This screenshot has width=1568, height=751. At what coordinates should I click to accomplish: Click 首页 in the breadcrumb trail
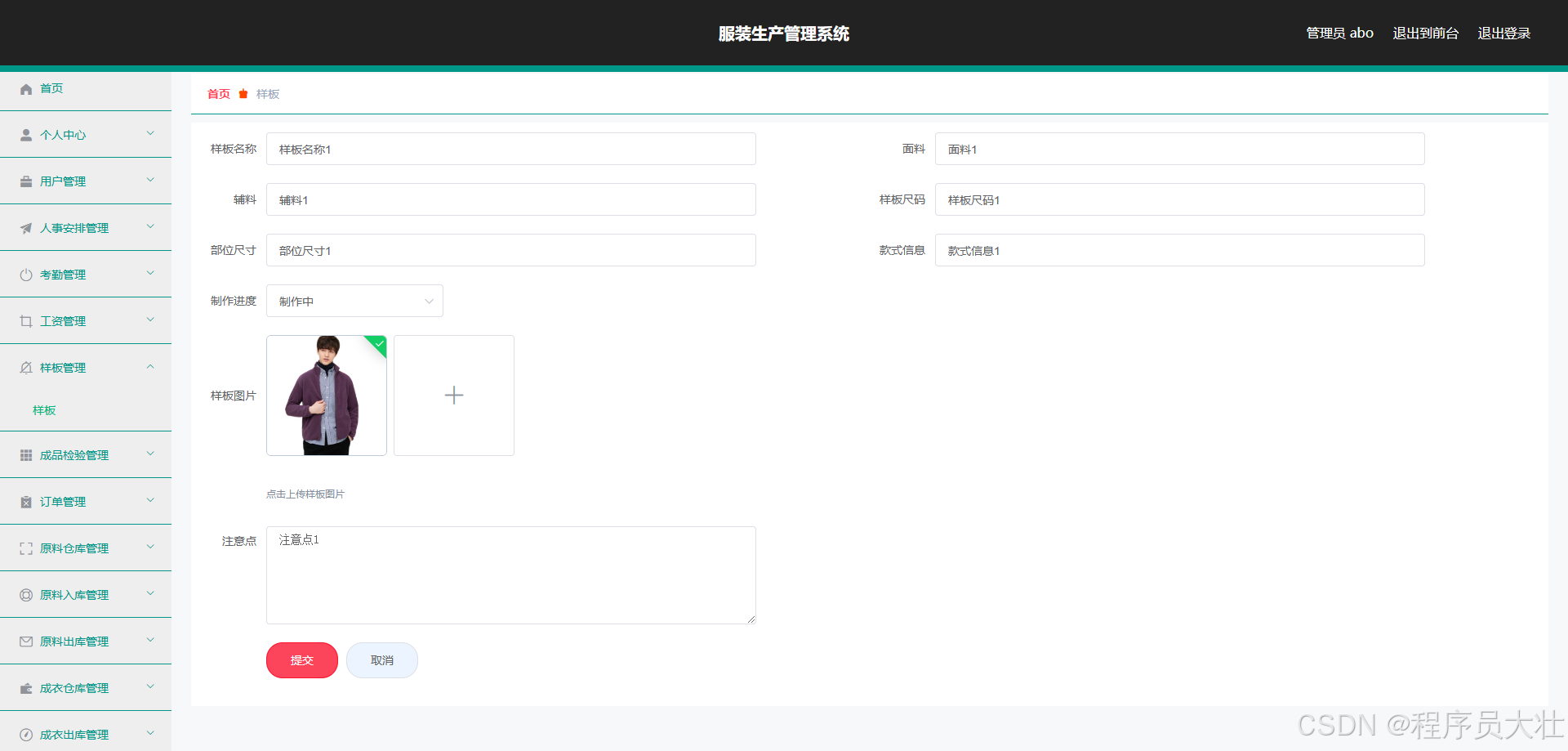(218, 94)
